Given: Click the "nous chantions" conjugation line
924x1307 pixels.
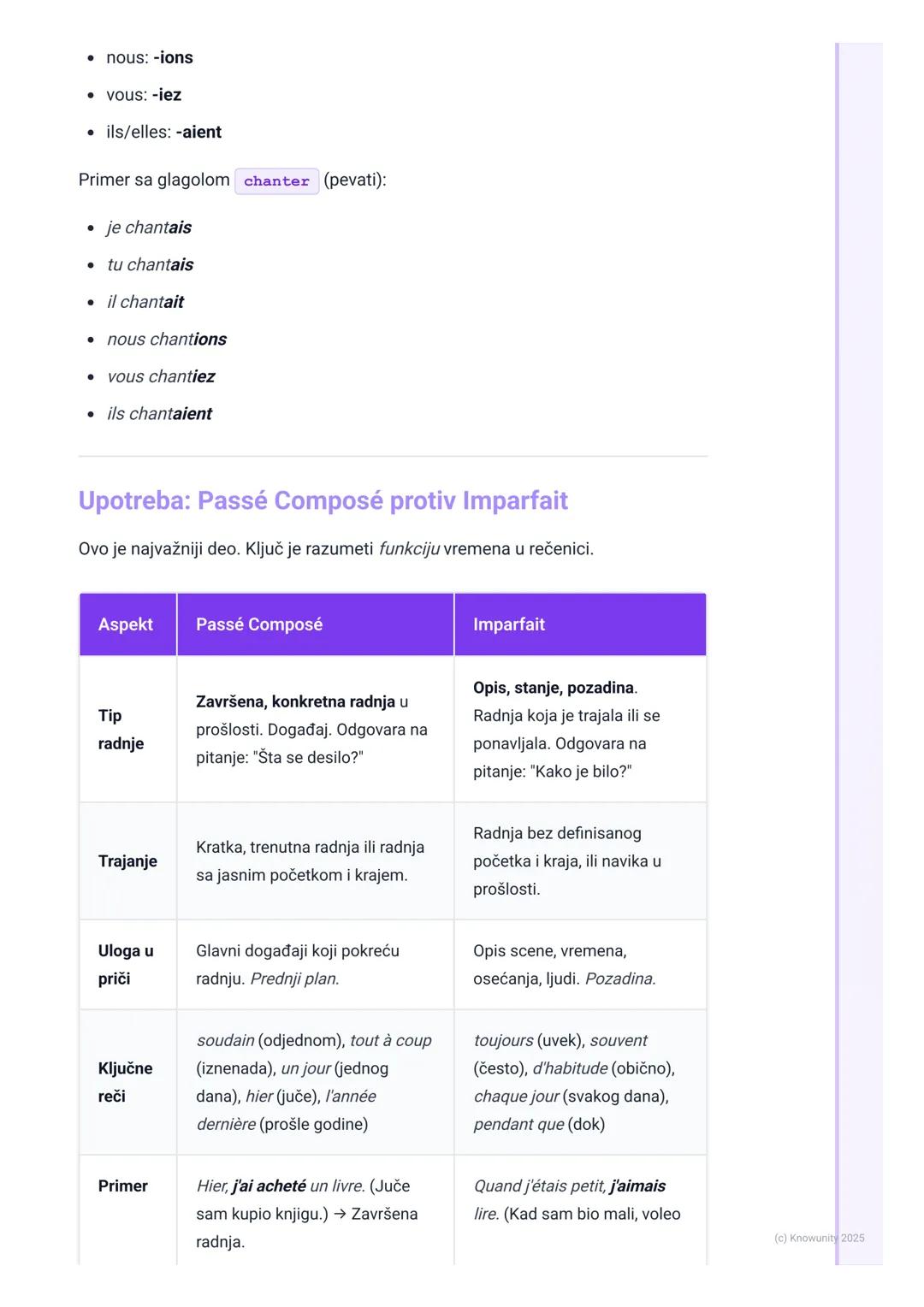Looking at the screenshot, I should click(x=167, y=340).
